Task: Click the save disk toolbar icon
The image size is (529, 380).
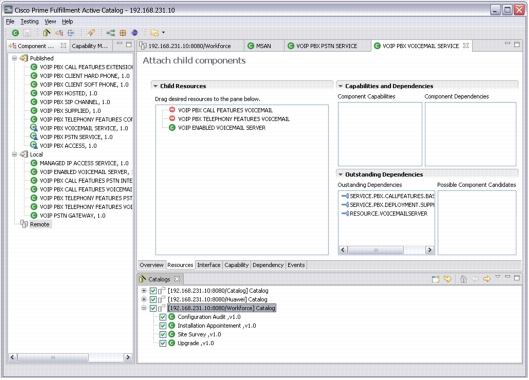Action: pyautogui.click(x=27, y=33)
